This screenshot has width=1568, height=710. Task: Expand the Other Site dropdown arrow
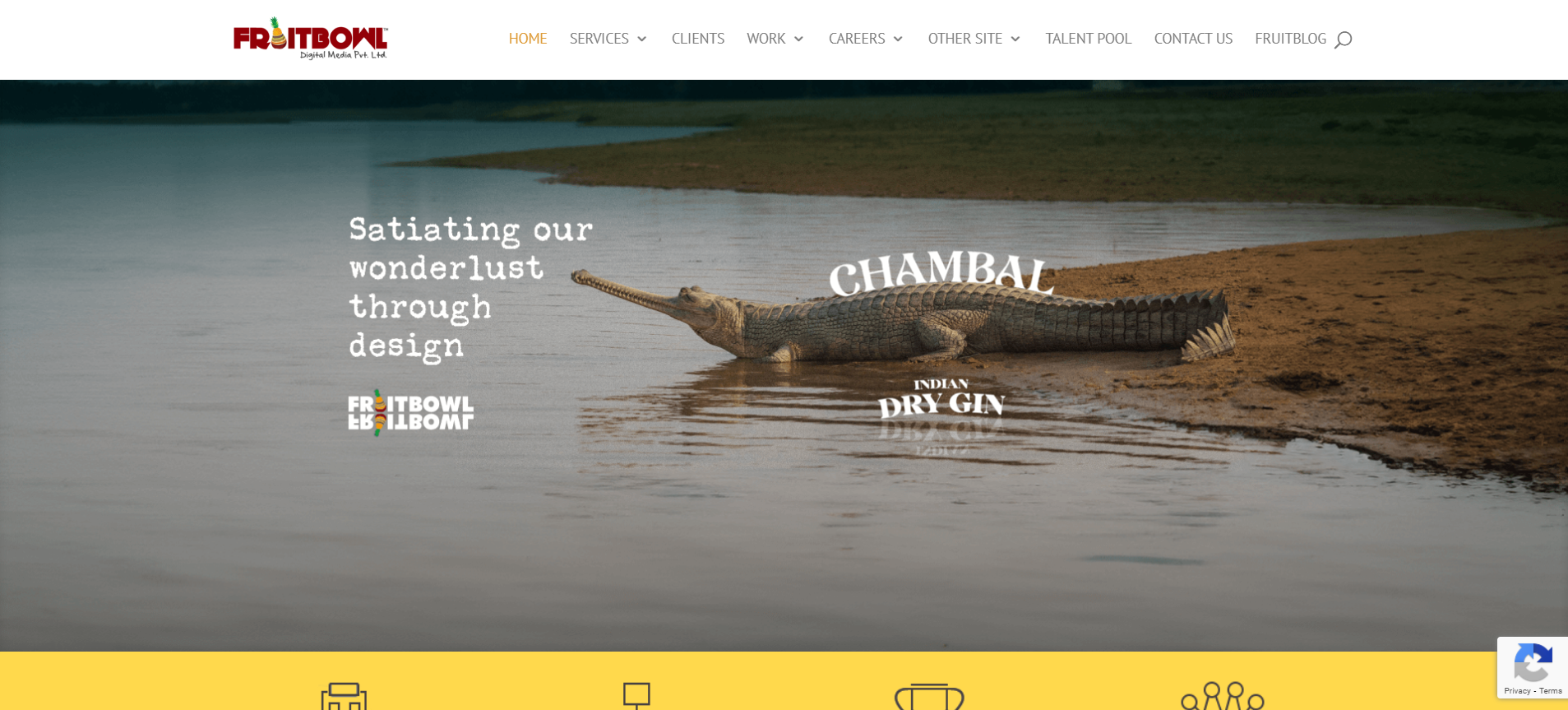pyautogui.click(x=1015, y=39)
